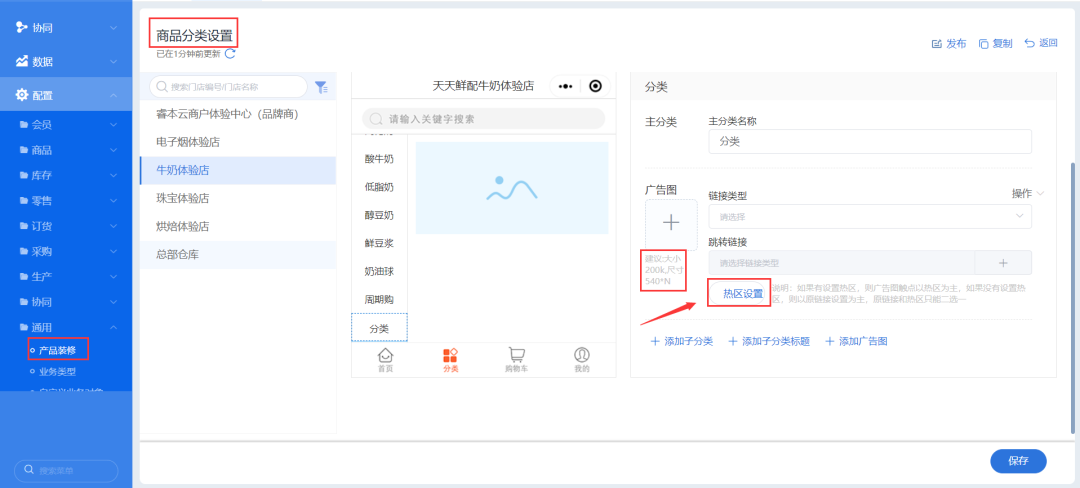Click 添加广告图 link

click(856, 341)
